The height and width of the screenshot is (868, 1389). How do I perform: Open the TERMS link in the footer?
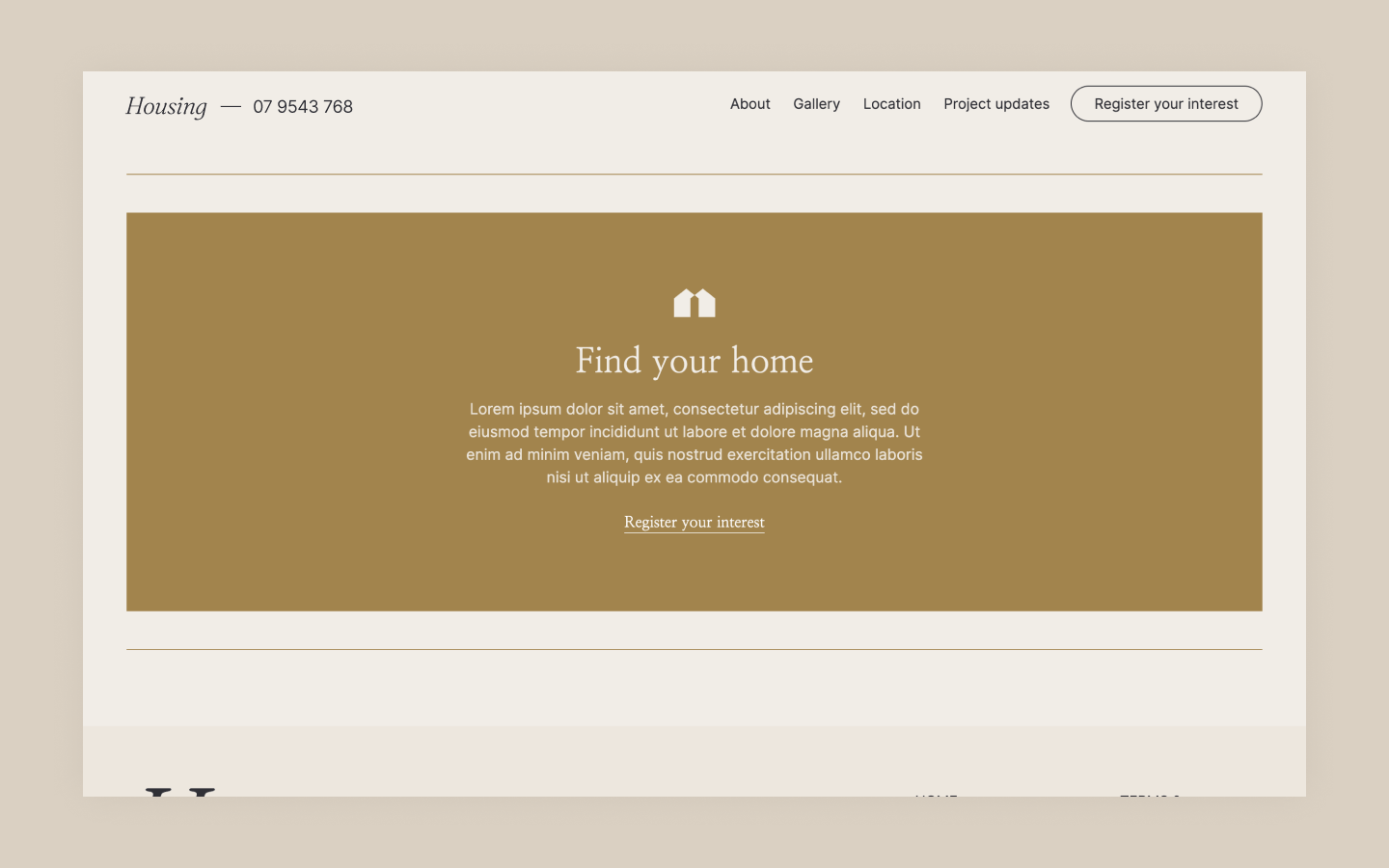pyautogui.click(x=1148, y=799)
